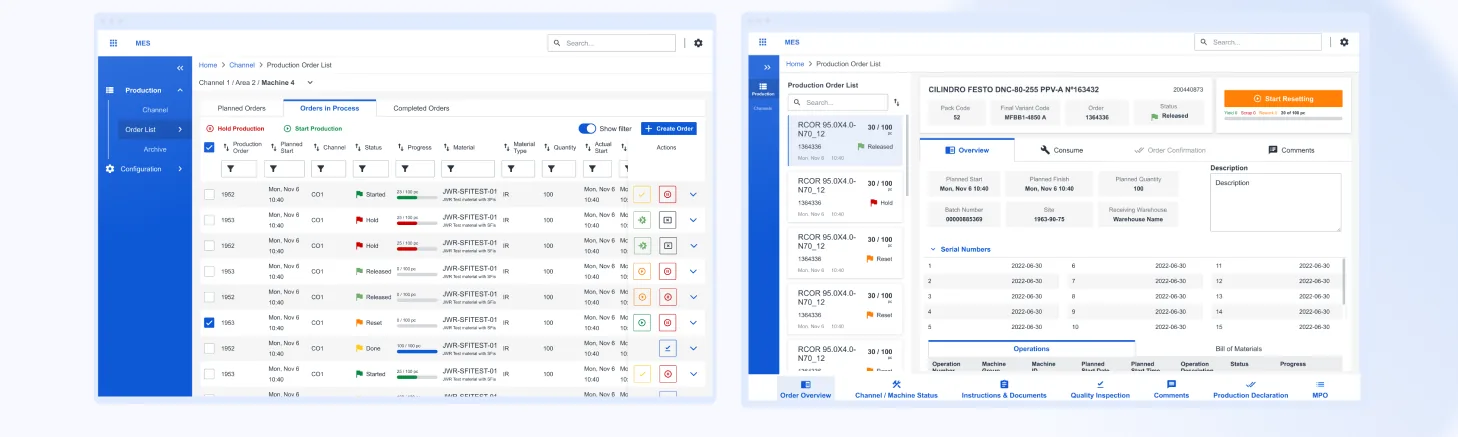The width and height of the screenshot is (1458, 437).
Task: Turn off the Show filter switch
Action: (x=587, y=128)
